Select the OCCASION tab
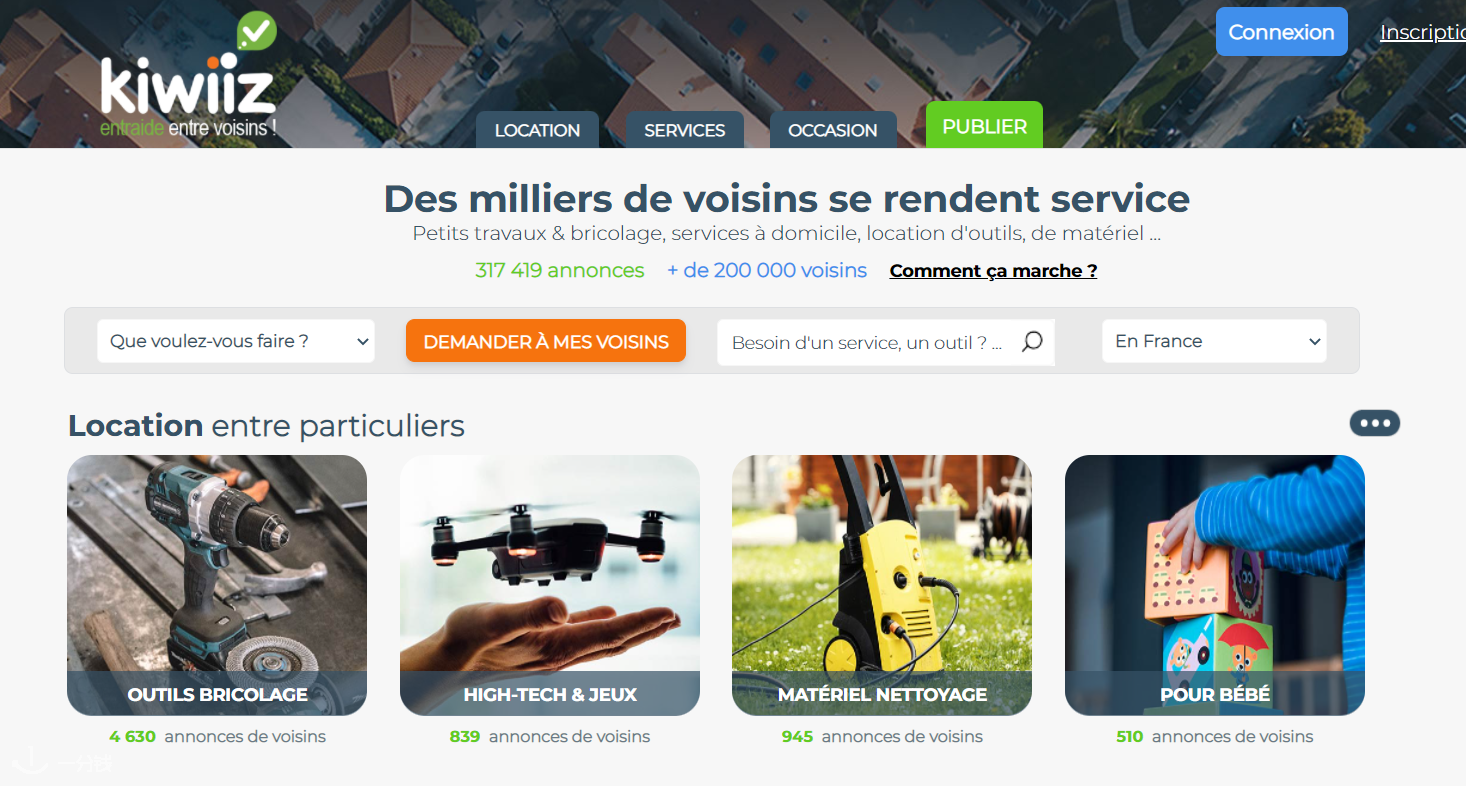 click(x=832, y=130)
